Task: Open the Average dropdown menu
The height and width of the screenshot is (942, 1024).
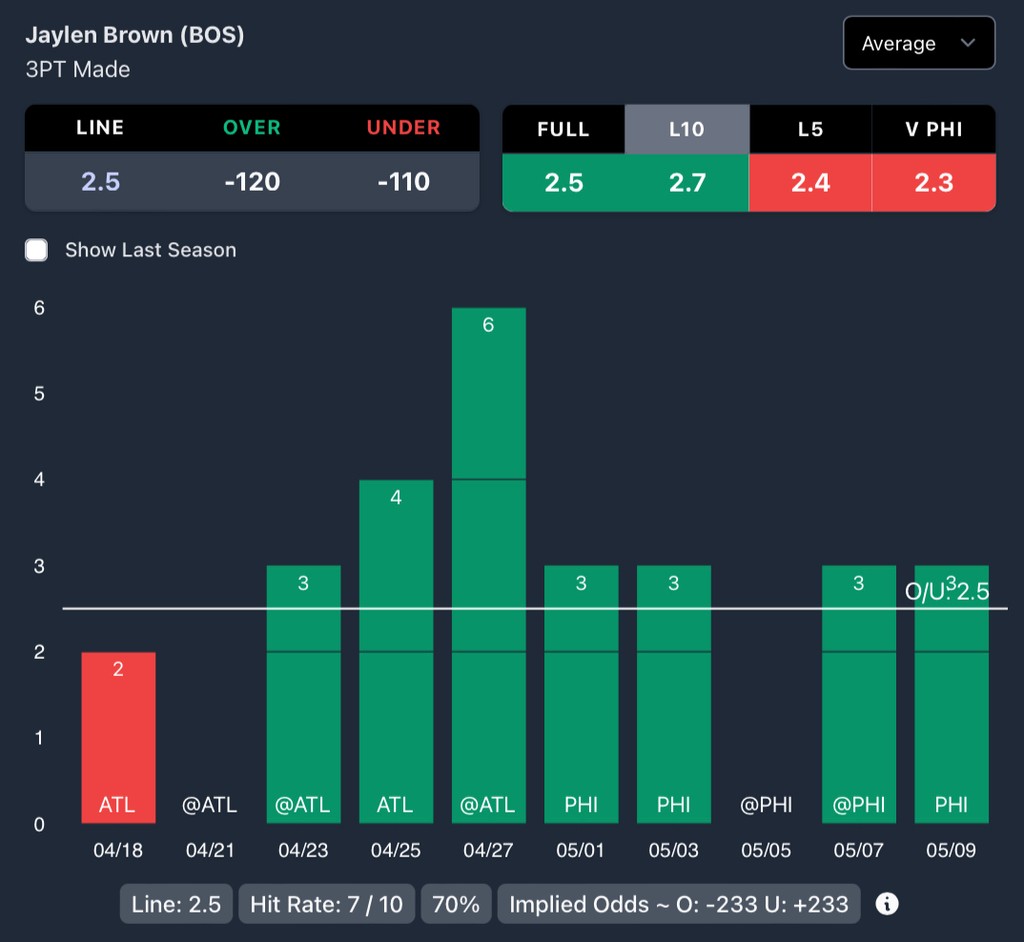Action: (919, 43)
